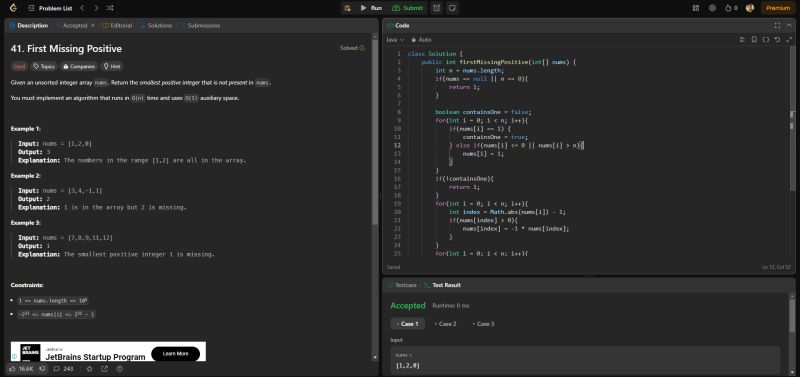The image size is (800, 377).
Task: Like the problem with thumbs up icon
Action: point(21,368)
